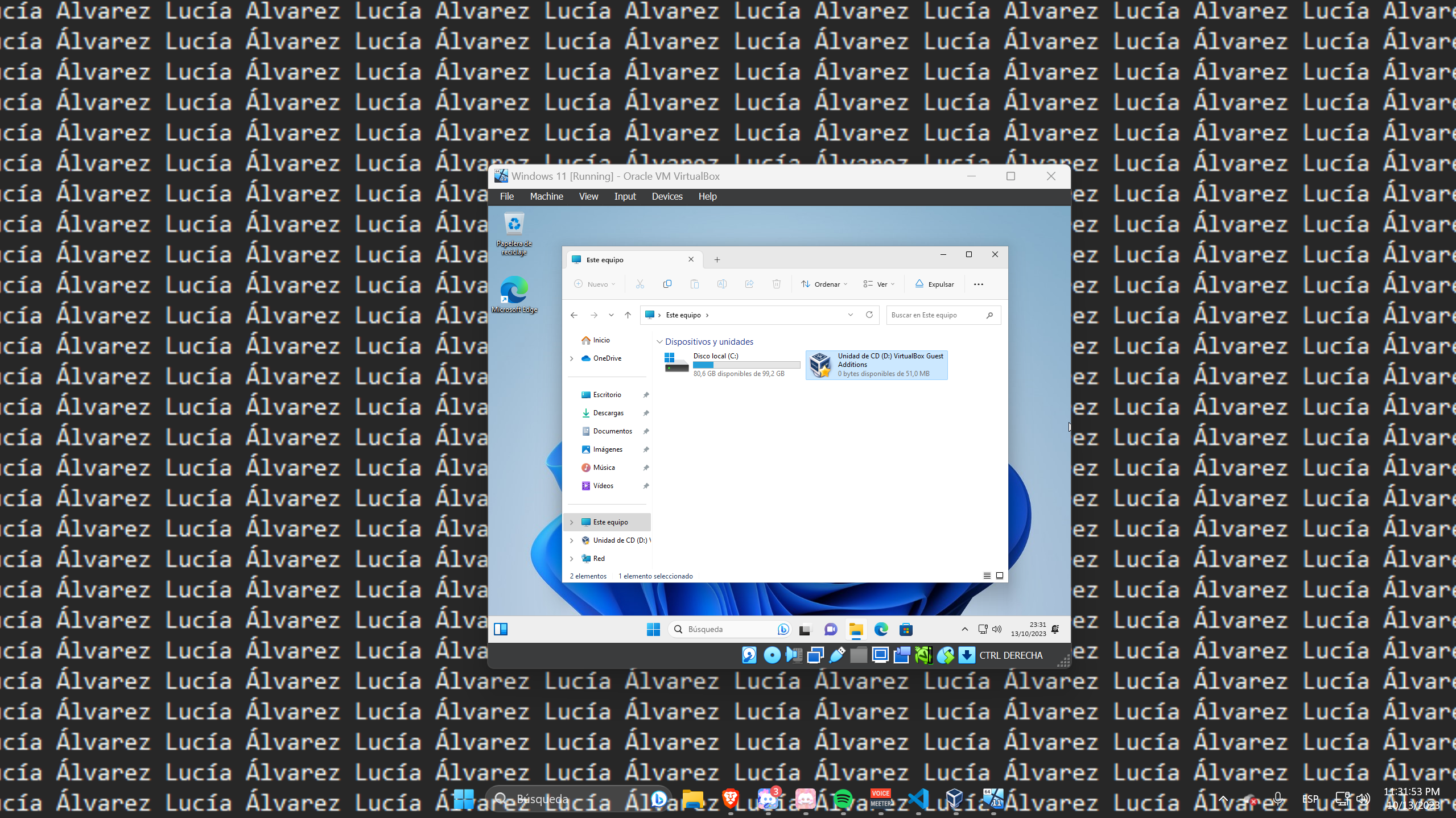Open the Devices menu in VirtualBox

(x=666, y=196)
